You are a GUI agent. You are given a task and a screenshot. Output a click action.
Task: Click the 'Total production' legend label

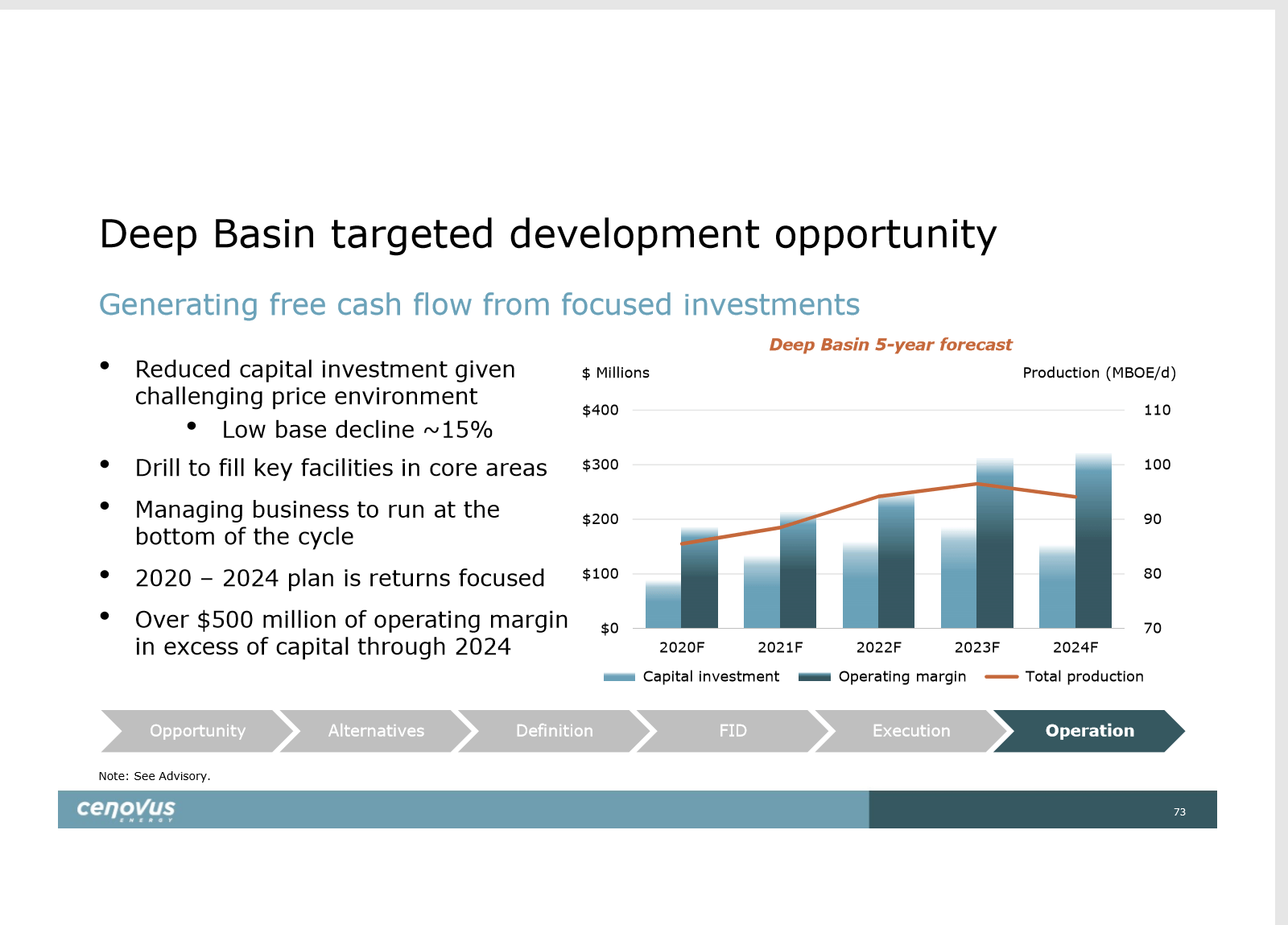1084,677
